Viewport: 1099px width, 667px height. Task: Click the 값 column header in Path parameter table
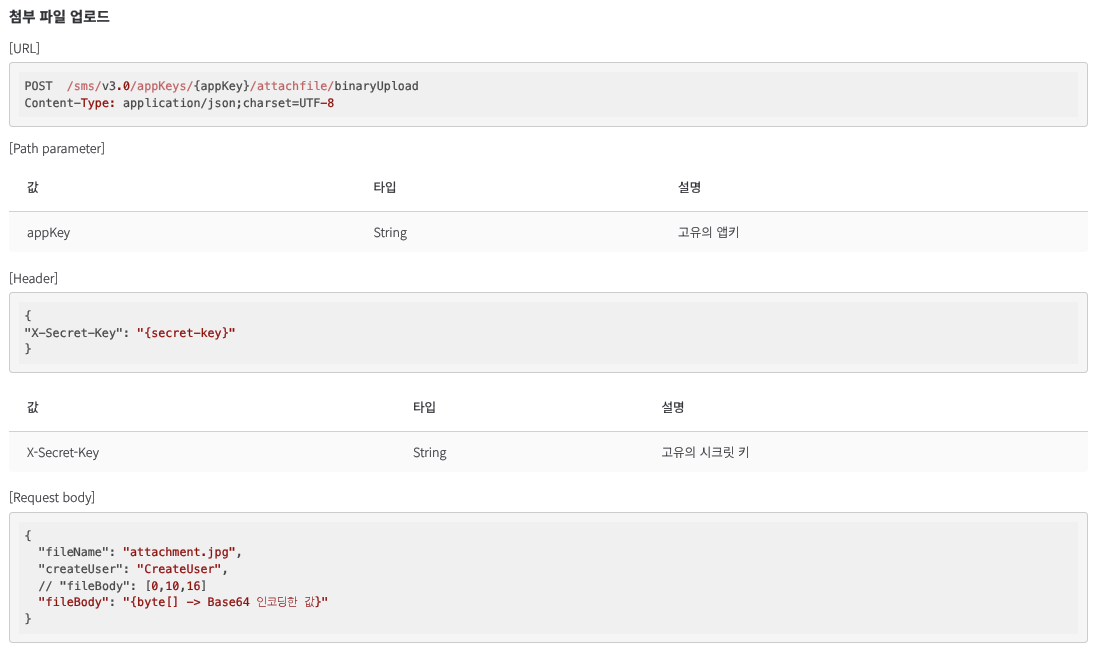pos(33,187)
